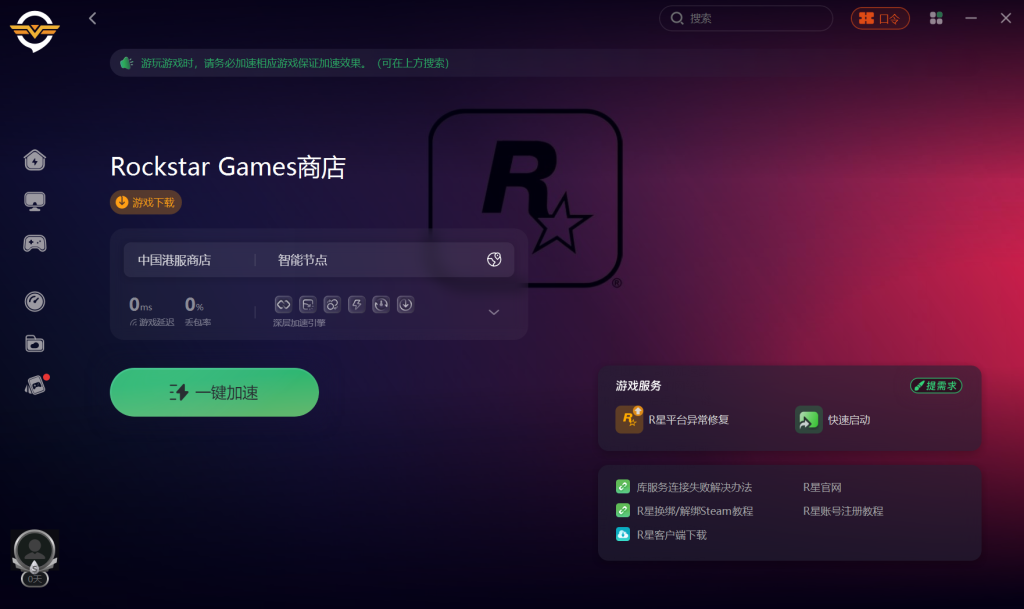
Task: Minimize the accelerator window
Action: point(971,18)
